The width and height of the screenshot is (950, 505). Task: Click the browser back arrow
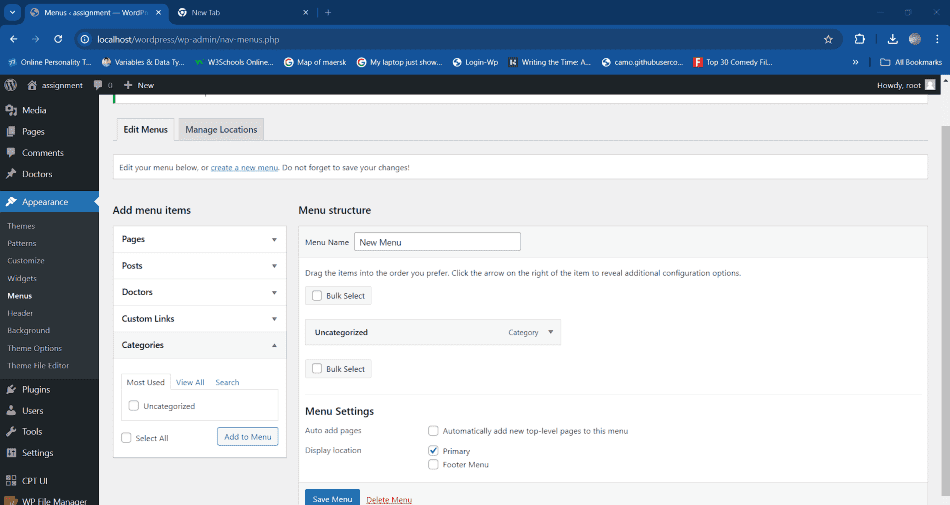(13, 39)
